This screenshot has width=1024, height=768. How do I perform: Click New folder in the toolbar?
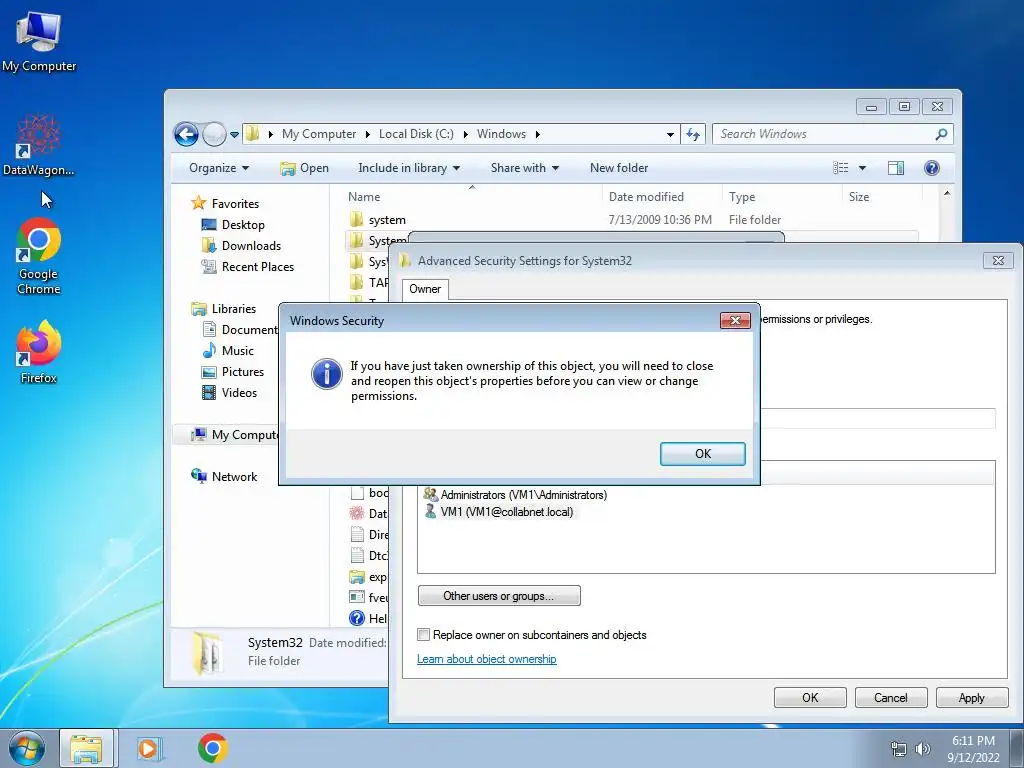pos(618,168)
